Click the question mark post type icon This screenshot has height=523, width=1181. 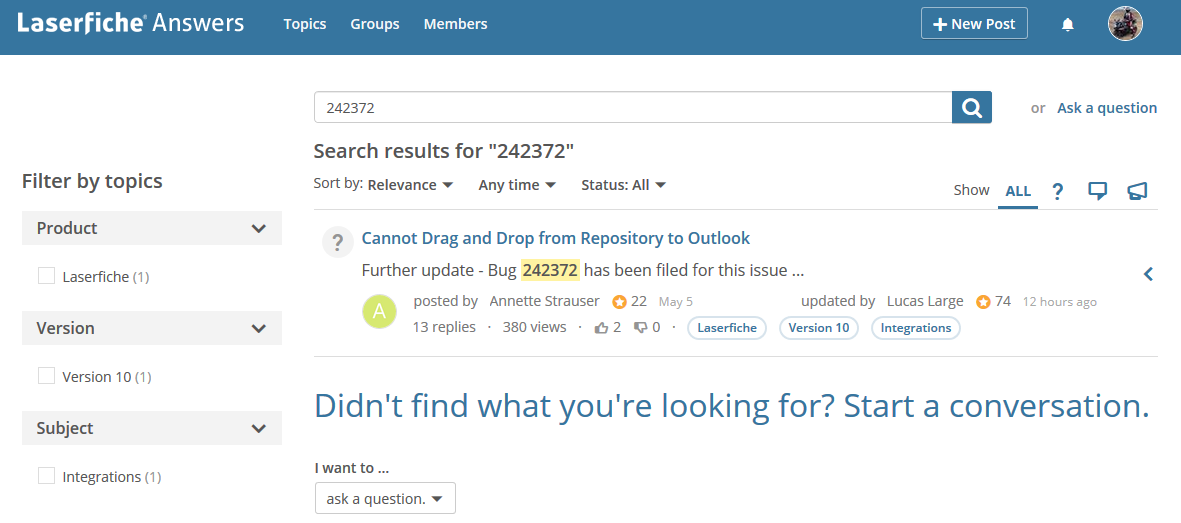(x=337, y=243)
